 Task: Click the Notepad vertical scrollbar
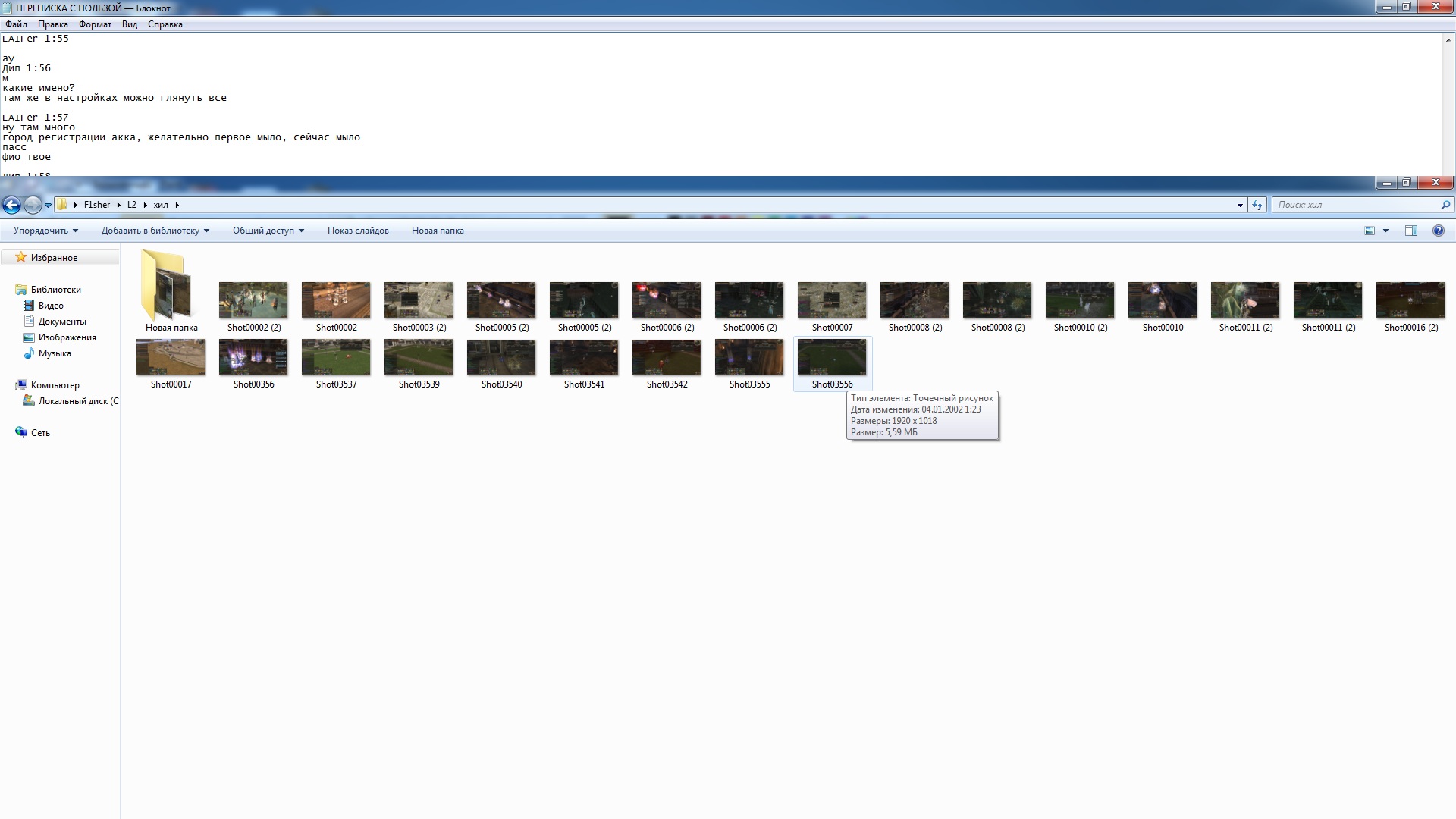point(1448,106)
